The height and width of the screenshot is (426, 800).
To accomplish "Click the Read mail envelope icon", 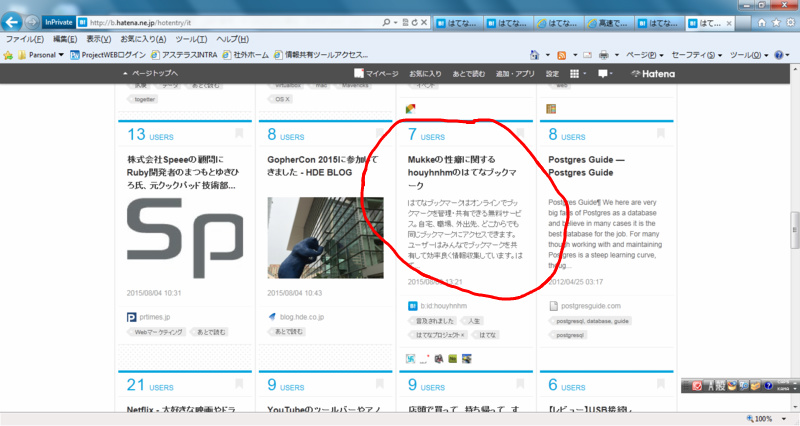I will point(588,55).
